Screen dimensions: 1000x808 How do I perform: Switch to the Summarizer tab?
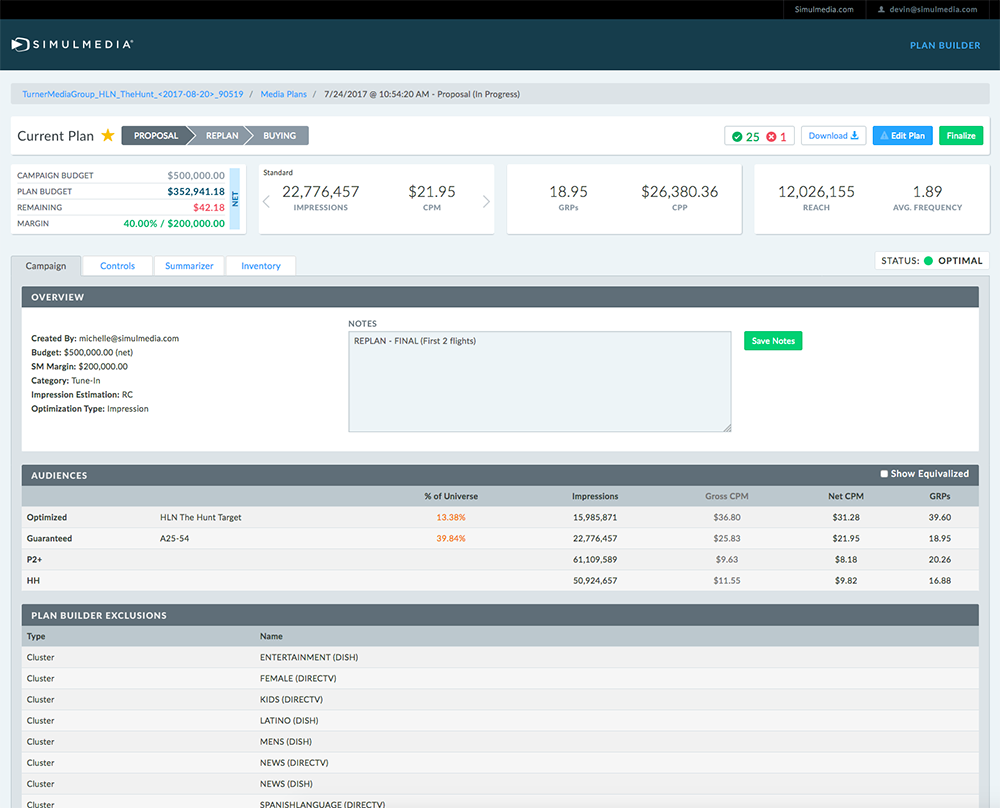tap(189, 266)
